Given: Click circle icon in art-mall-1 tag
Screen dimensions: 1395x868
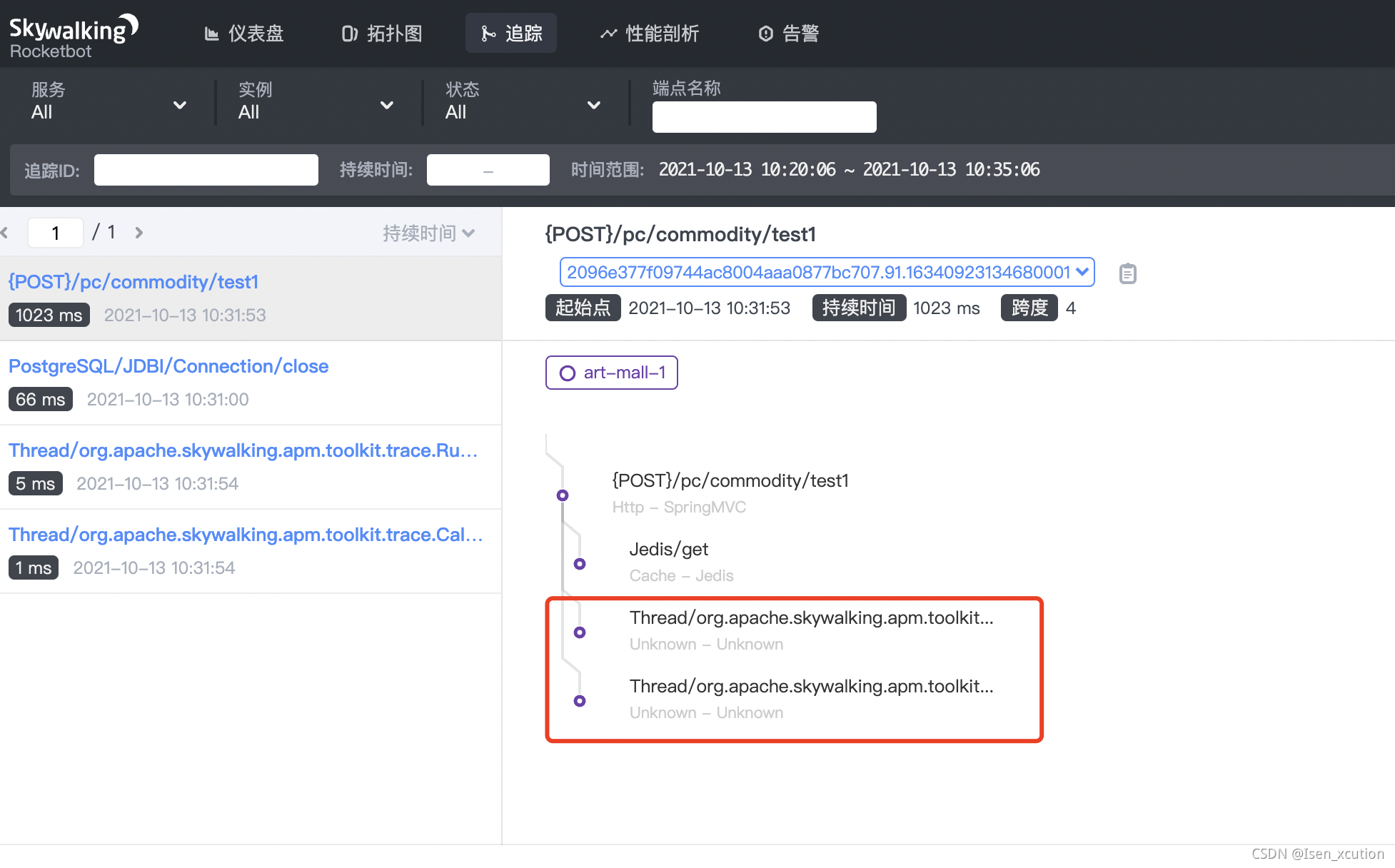Looking at the screenshot, I should click(x=568, y=373).
